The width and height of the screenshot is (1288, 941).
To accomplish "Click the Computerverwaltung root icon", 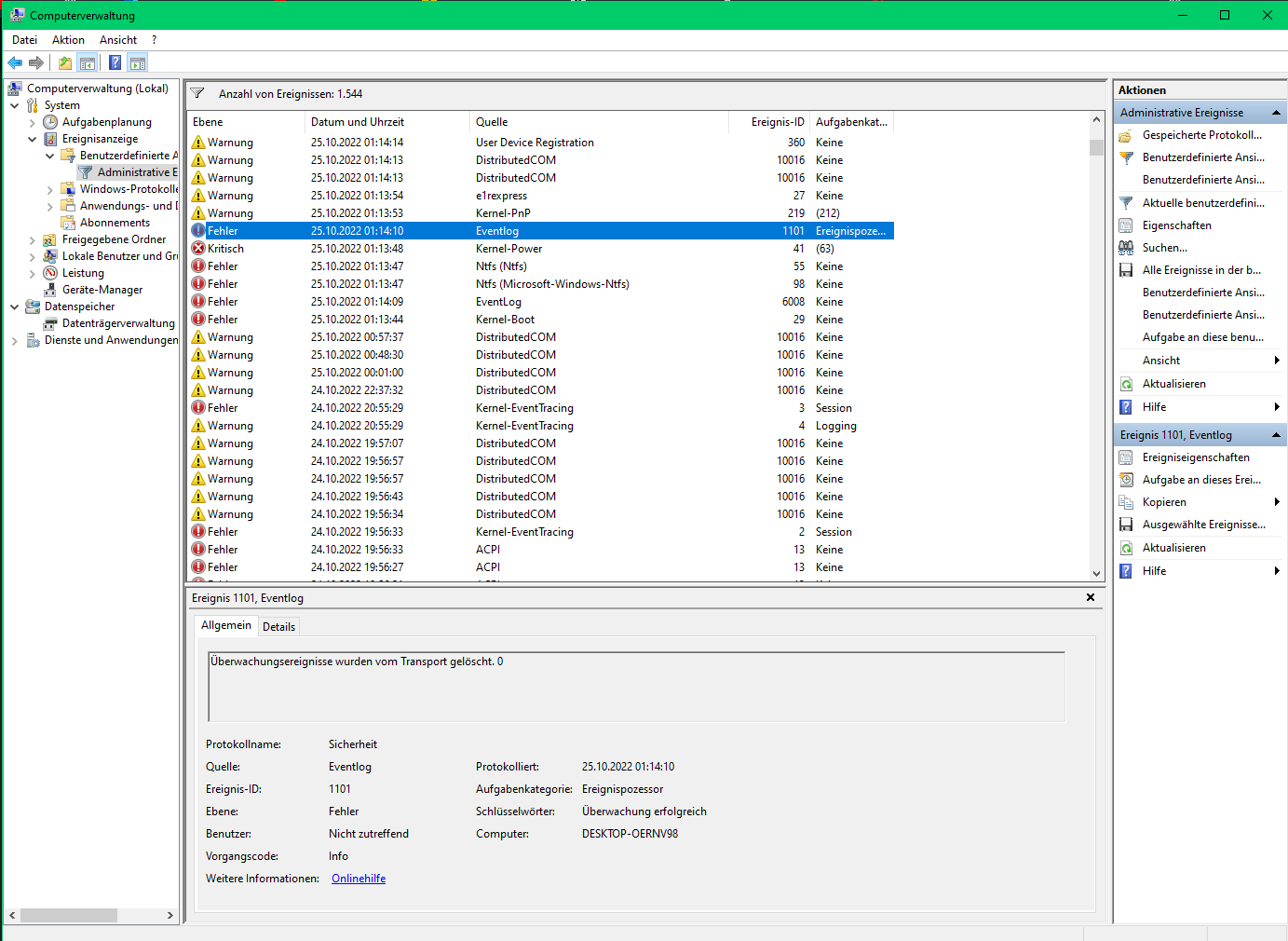I will click(x=15, y=89).
